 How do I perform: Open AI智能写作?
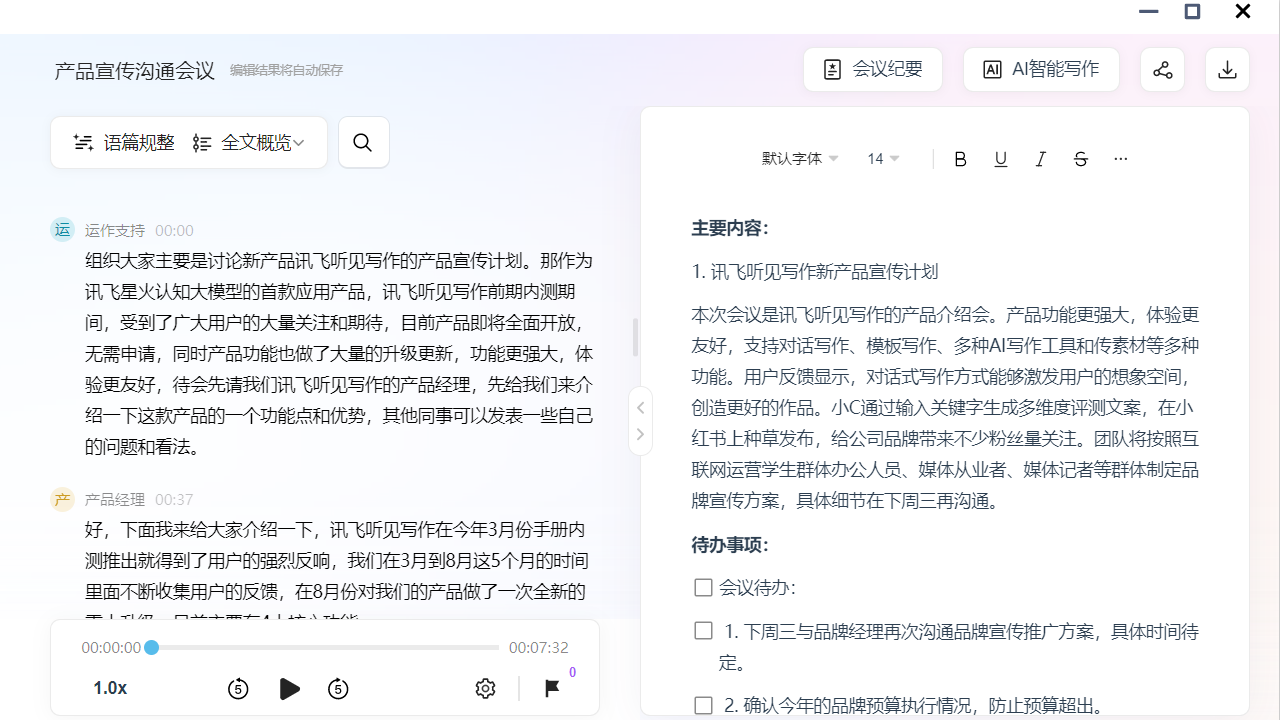[1041, 70]
